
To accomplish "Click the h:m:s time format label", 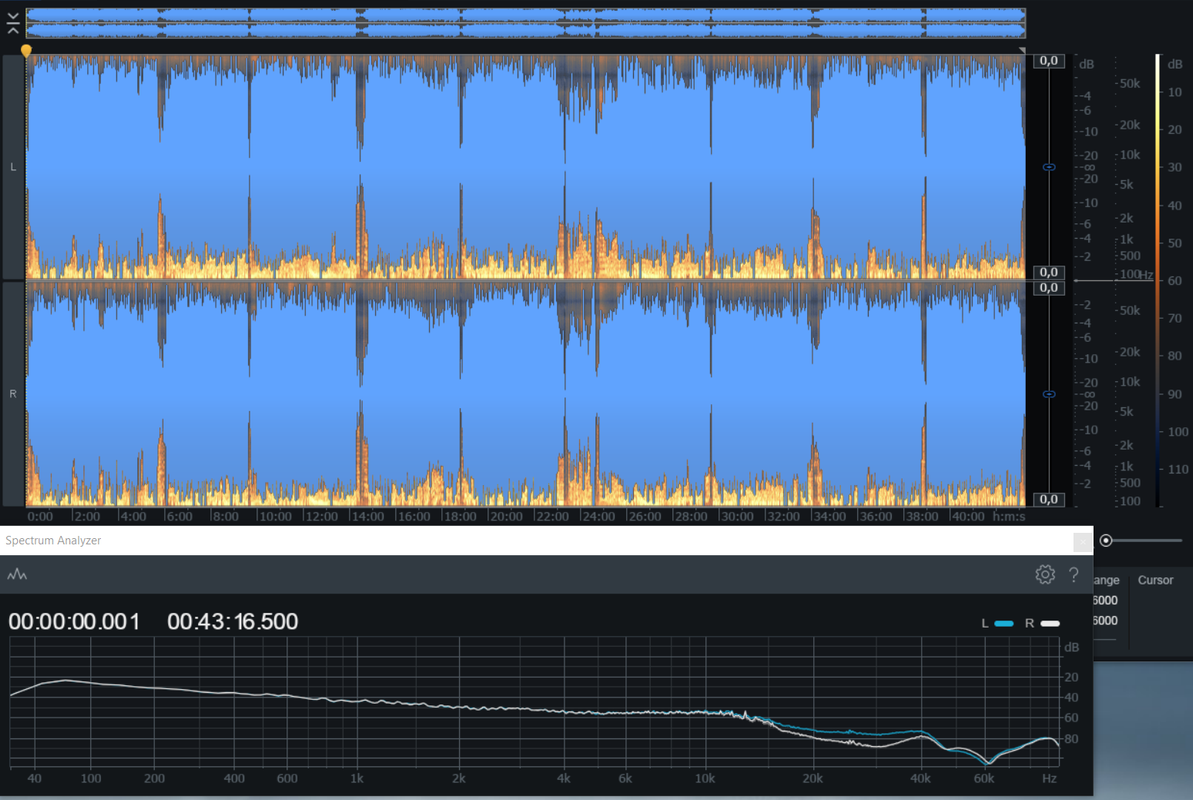I will tap(1009, 516).
